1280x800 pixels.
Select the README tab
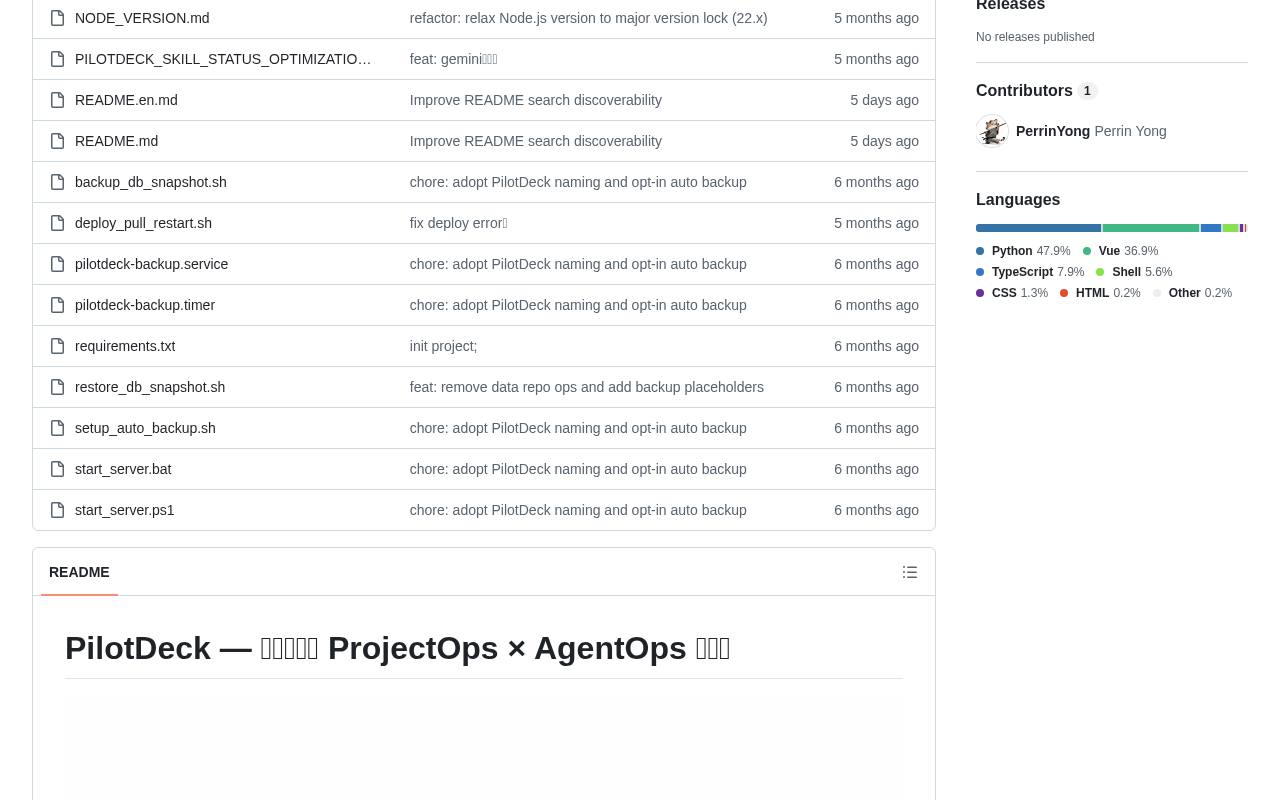79,572
